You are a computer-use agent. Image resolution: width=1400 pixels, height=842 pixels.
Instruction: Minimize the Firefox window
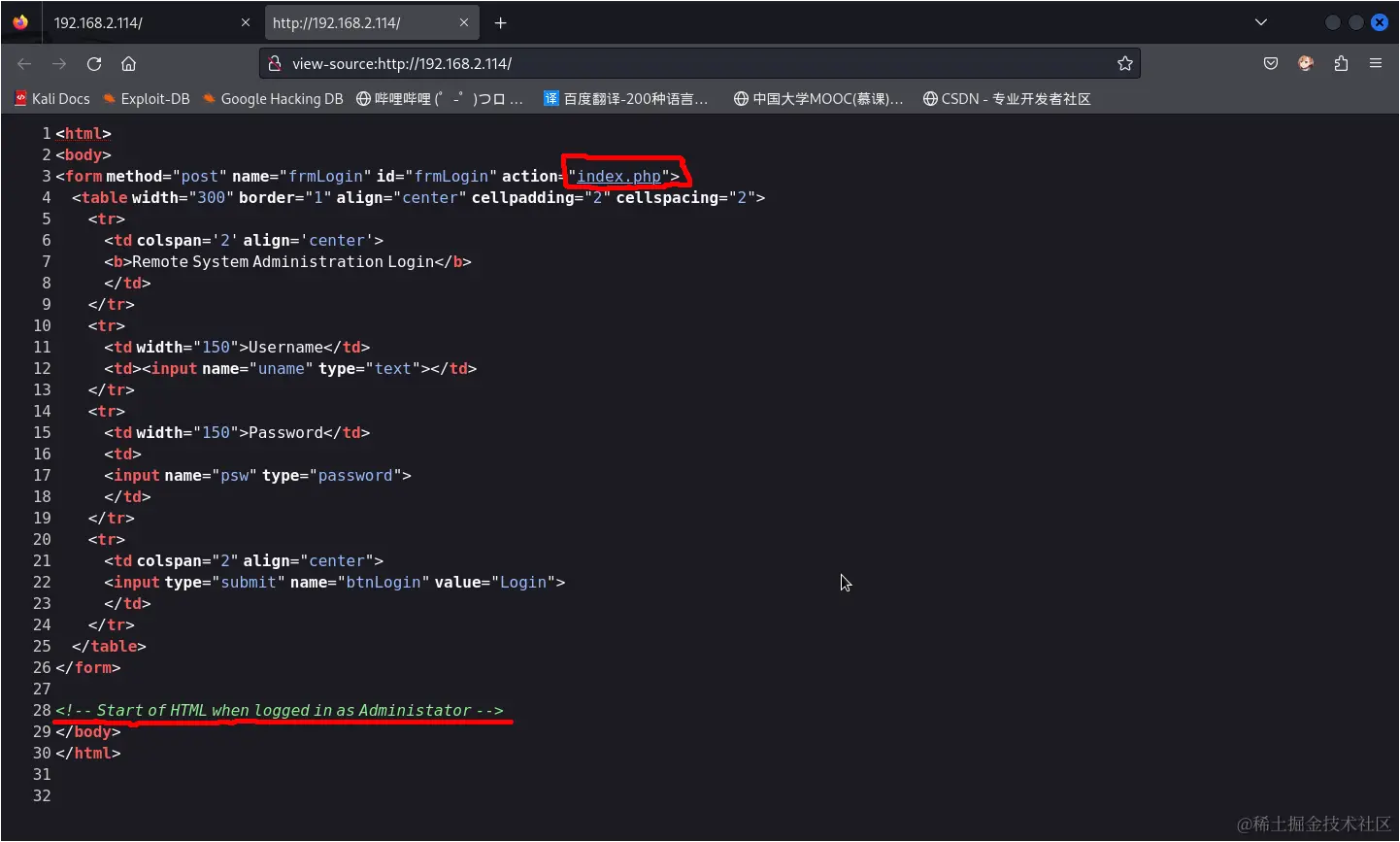coord(1332,22)
